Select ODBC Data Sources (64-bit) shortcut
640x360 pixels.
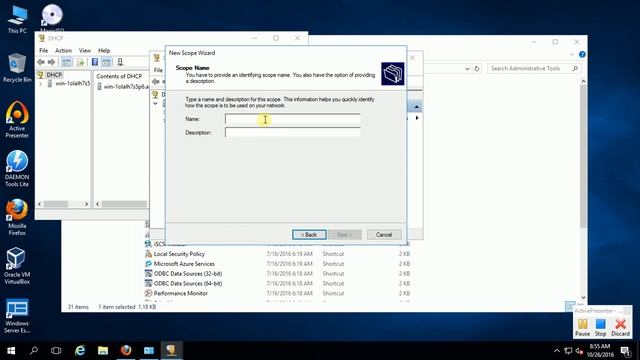[188, 283]
